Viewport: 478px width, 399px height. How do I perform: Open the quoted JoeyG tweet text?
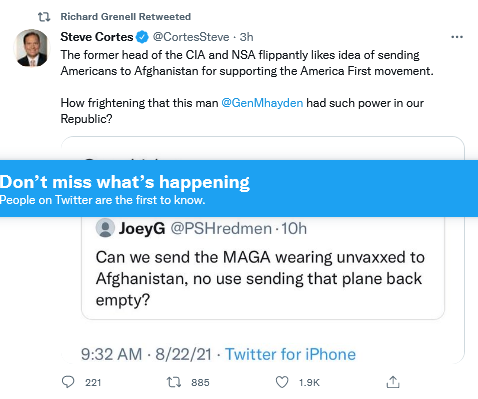click(x=260, y=278)
